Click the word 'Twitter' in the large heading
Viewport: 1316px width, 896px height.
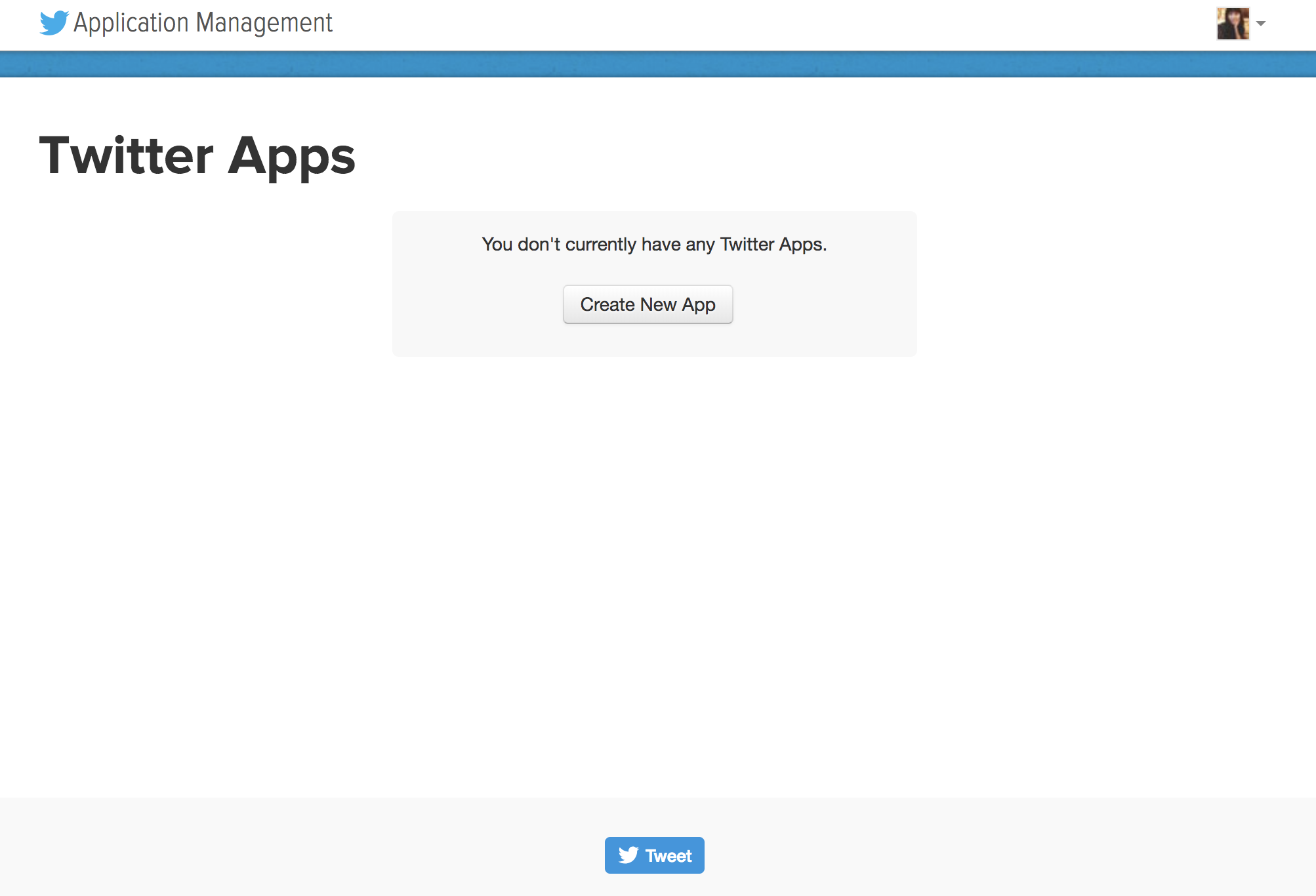[x=127, y=156]
